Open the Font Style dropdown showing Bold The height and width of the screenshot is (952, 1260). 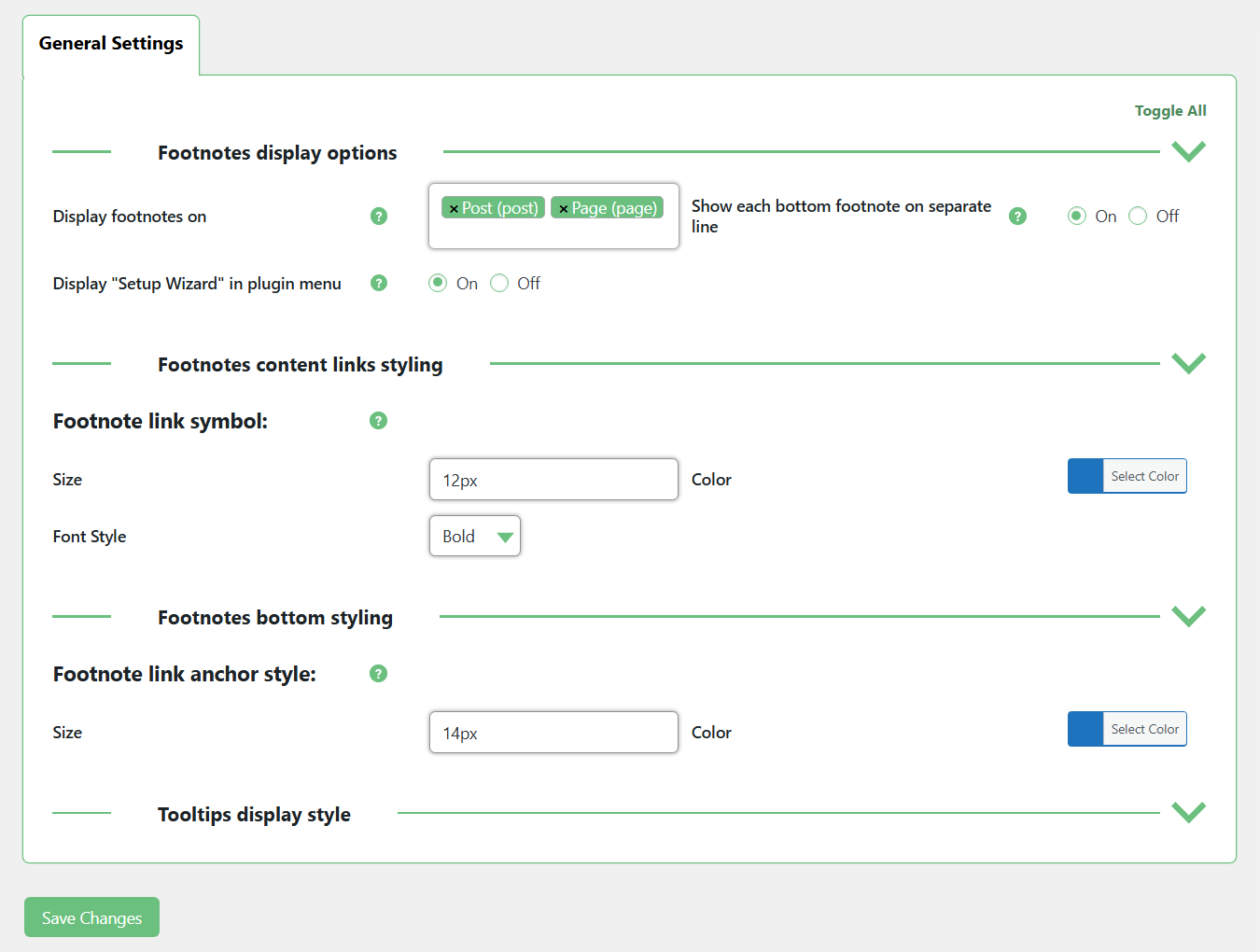(475, 537)
